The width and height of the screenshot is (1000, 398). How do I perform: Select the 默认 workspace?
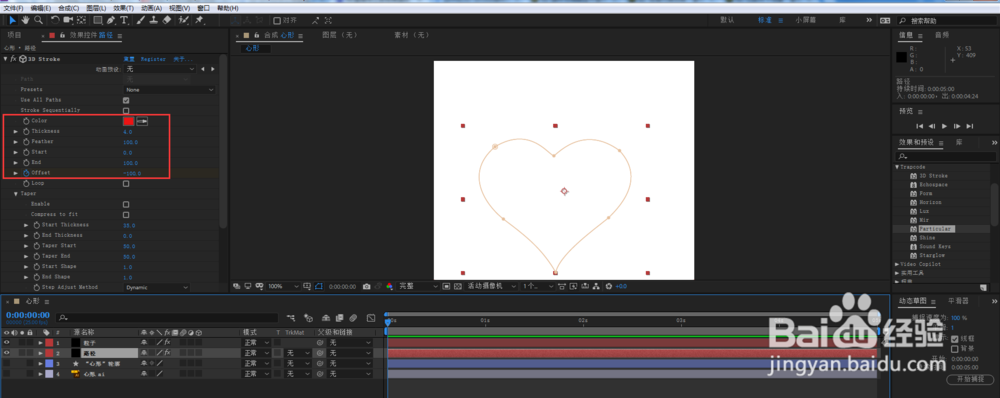(727, 20)
